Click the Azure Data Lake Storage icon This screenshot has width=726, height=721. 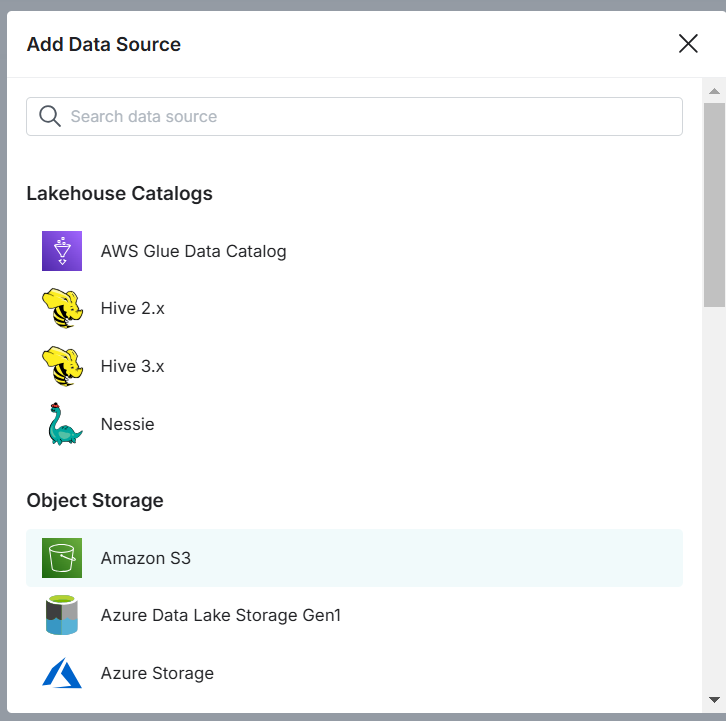pyautogui.click(x=62, y=615)
